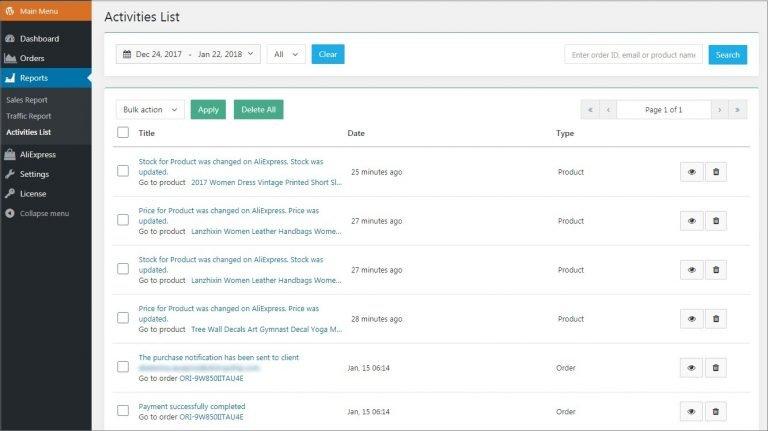Open the Main Menu header
Screen dimensions: 768x431
pos(46,11)
